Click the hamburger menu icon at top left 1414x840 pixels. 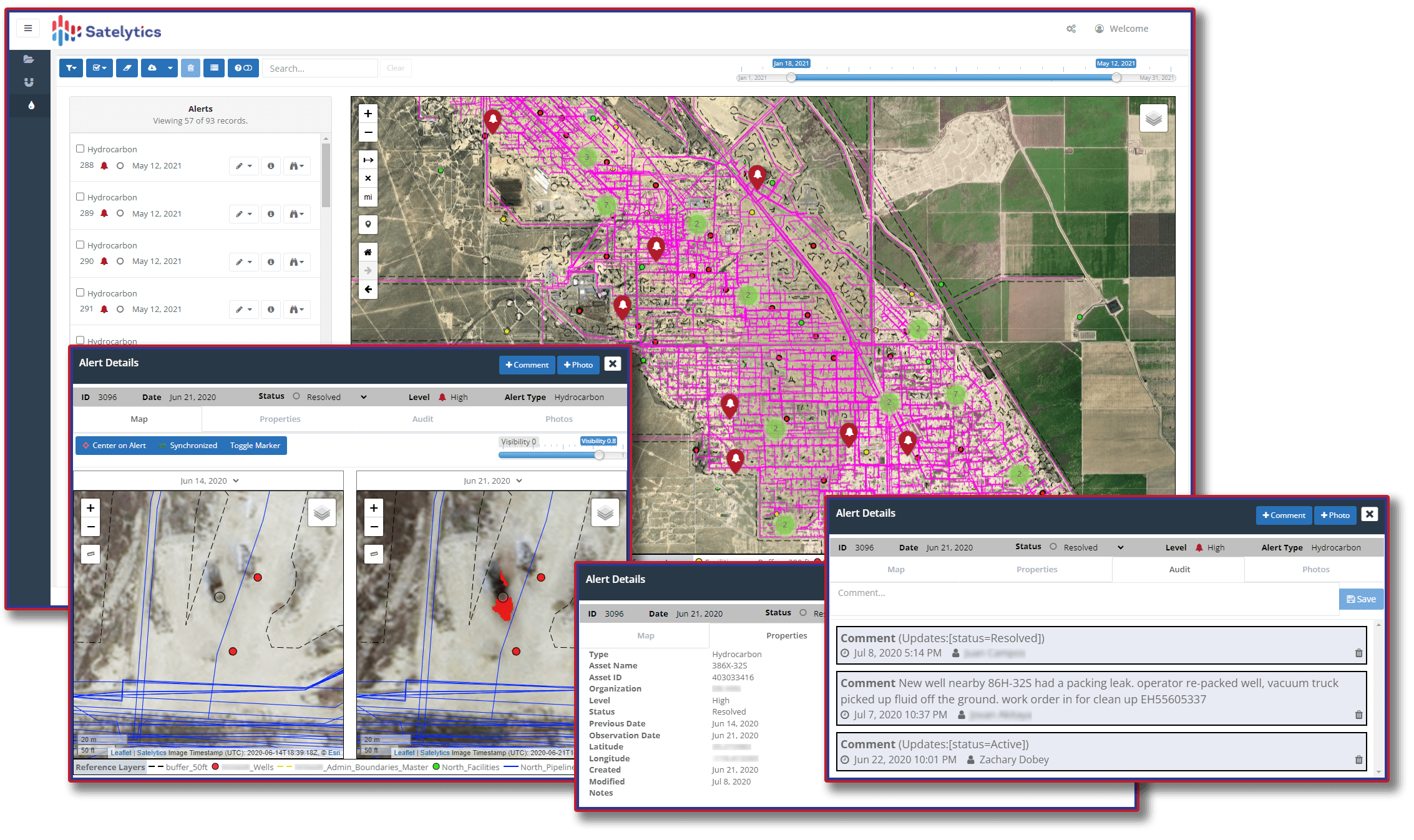[x=28, y=28]
